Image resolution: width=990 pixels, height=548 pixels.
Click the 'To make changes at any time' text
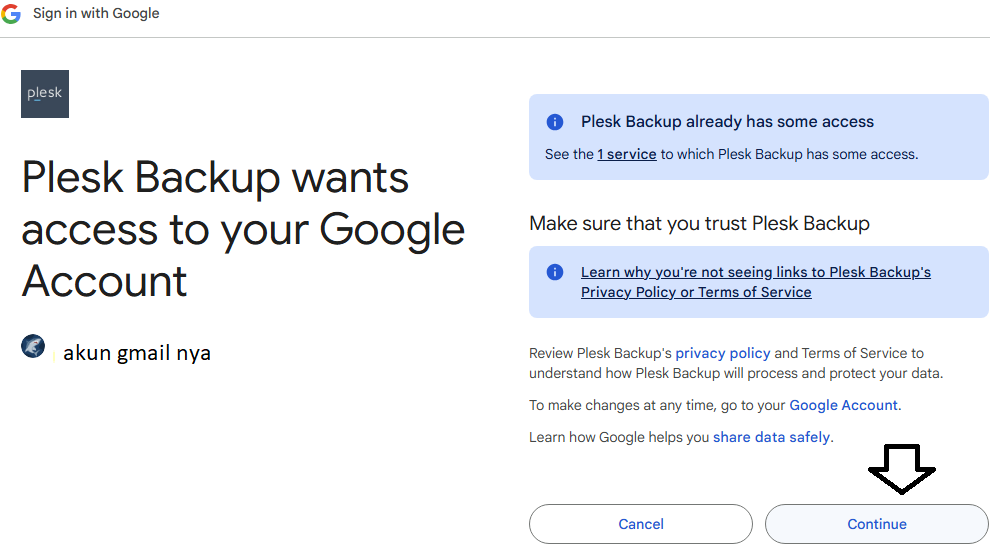pyautogui.click(x=657, y=405)
